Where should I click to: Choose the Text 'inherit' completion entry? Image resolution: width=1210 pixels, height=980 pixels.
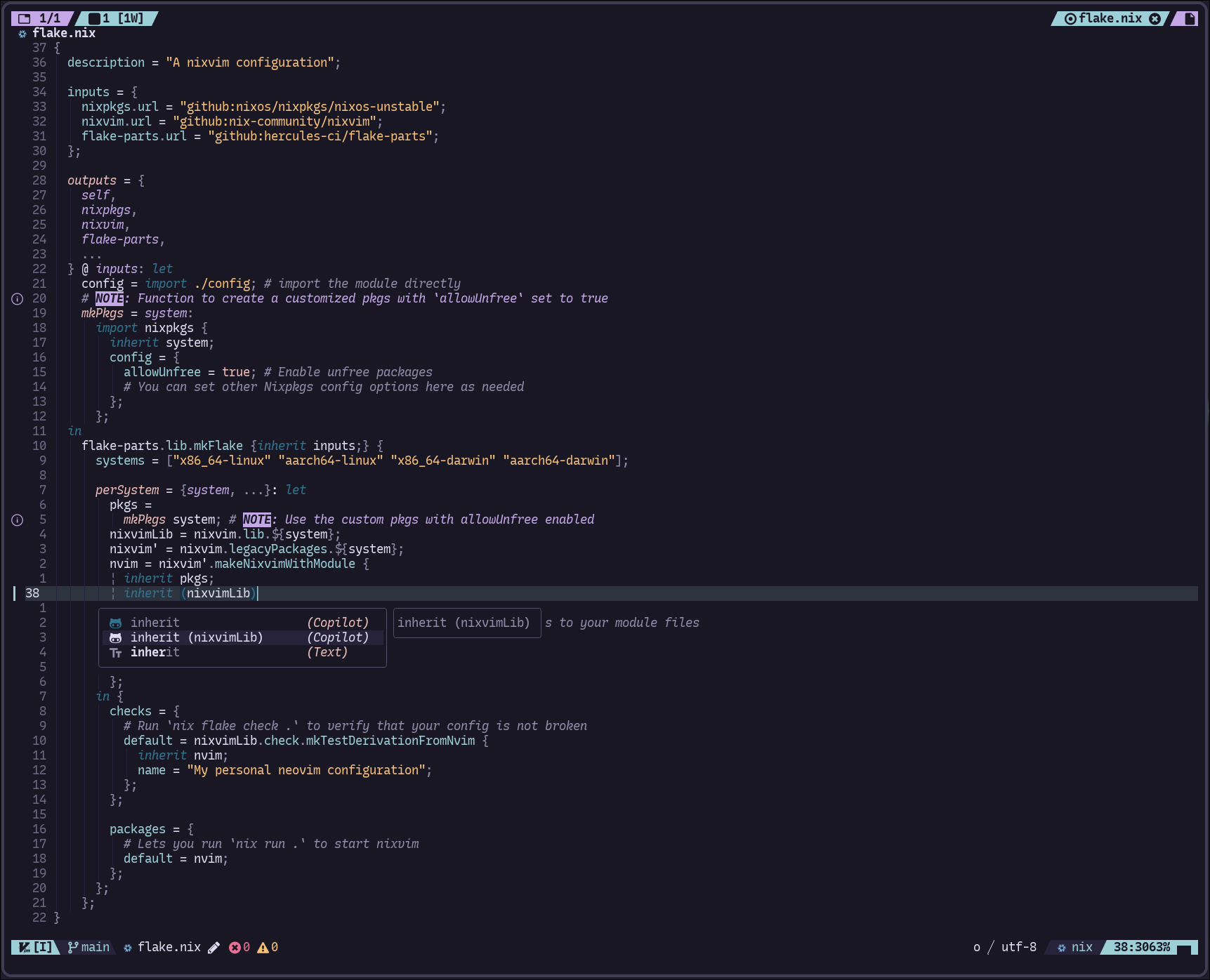click(243, 652)
